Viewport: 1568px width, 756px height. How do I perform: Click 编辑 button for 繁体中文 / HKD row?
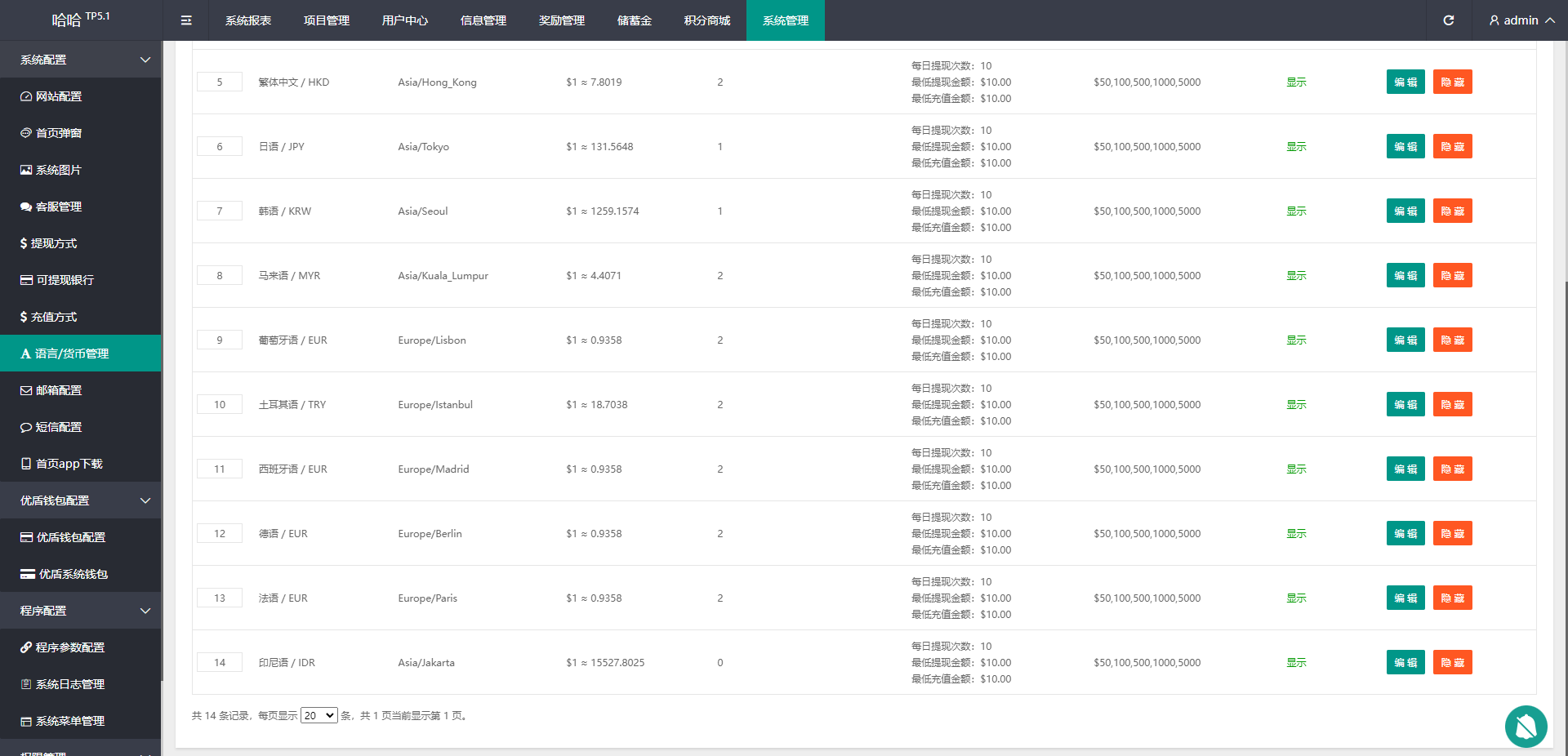(x=1405, y=82)
